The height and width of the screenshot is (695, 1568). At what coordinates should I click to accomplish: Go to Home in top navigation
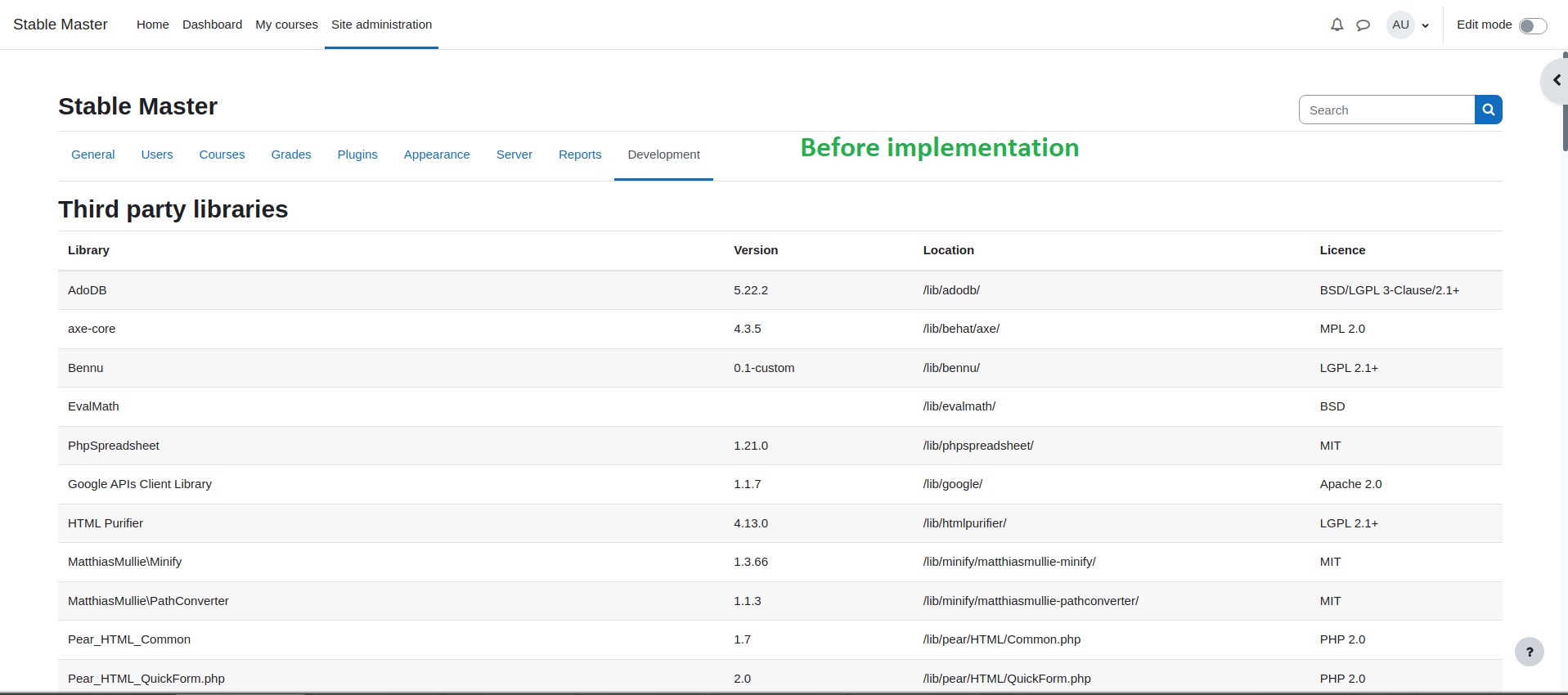152,25
